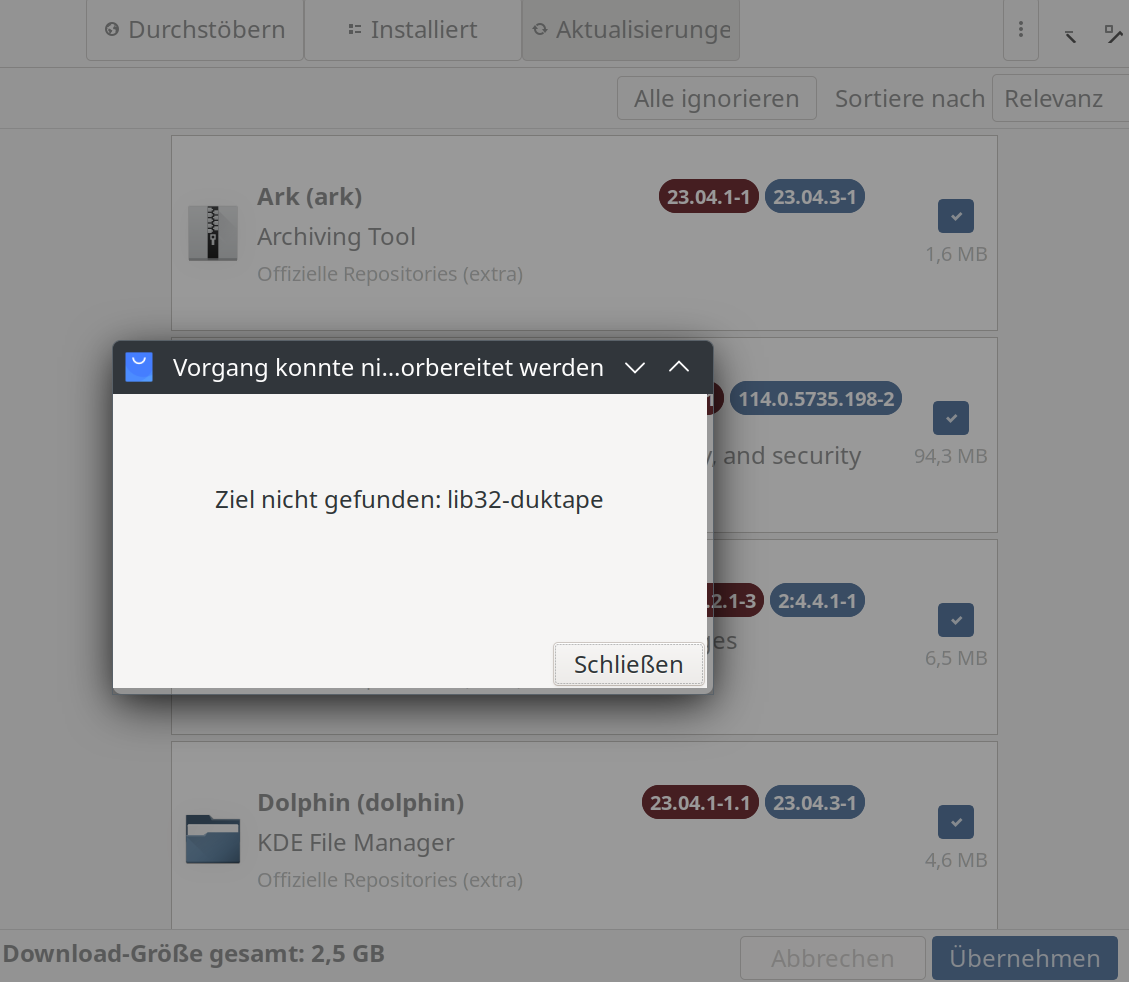Image resolution: width=1129 pixels, height=982 pixels.
Task: Click Ark's red 23.04.1-1 version badge
Action: tap(709, 197)
